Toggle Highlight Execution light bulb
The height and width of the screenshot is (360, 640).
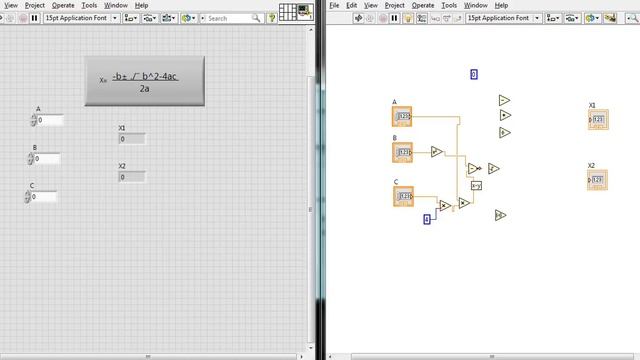click(408, 18)
